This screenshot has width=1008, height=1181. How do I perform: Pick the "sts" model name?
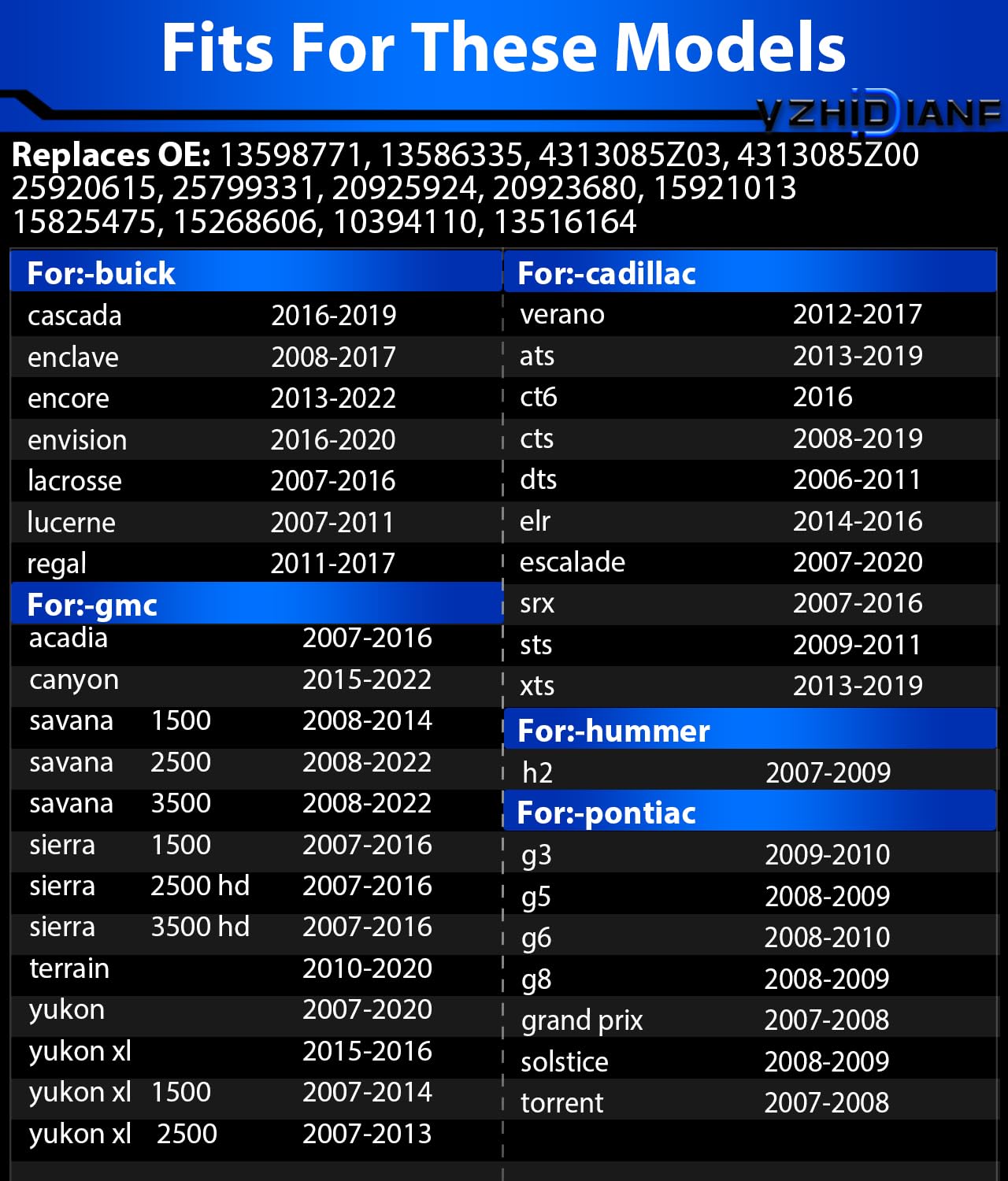536,646
